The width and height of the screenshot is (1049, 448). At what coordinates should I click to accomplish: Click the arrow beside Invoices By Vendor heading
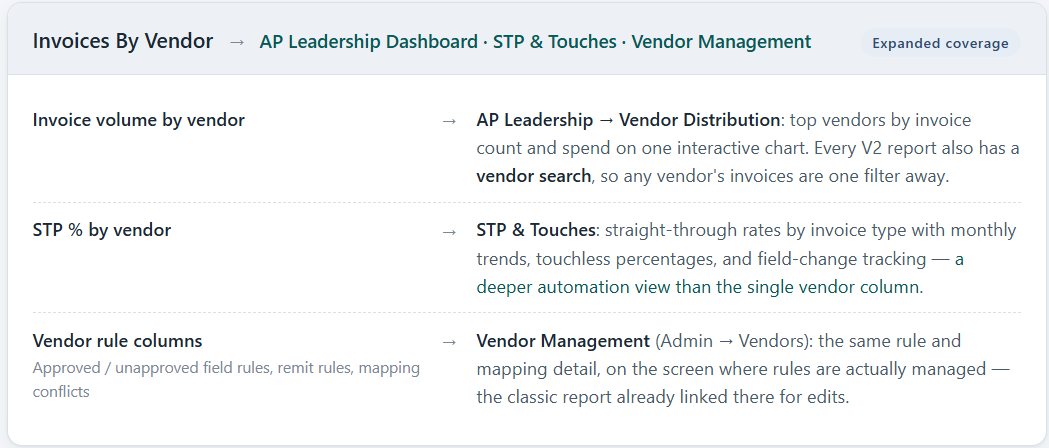236,42
